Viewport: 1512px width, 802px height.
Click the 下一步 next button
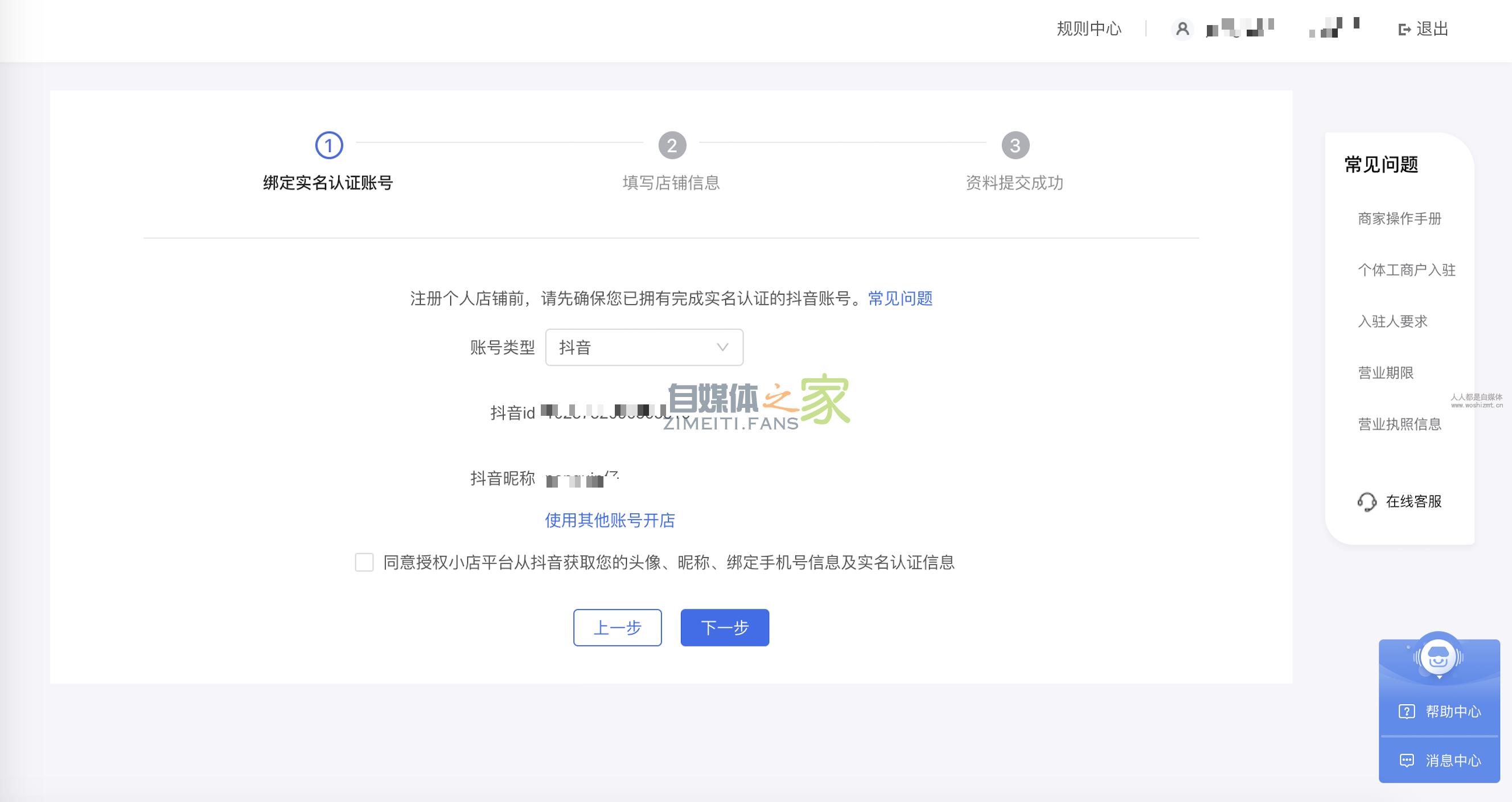(724, 628)
